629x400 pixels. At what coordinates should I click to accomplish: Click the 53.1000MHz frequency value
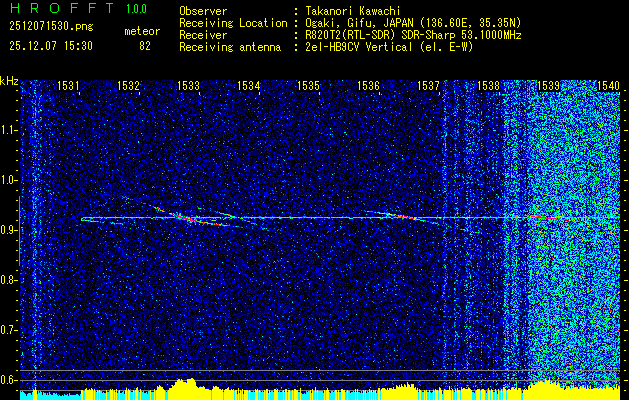(x=490, y=35)
